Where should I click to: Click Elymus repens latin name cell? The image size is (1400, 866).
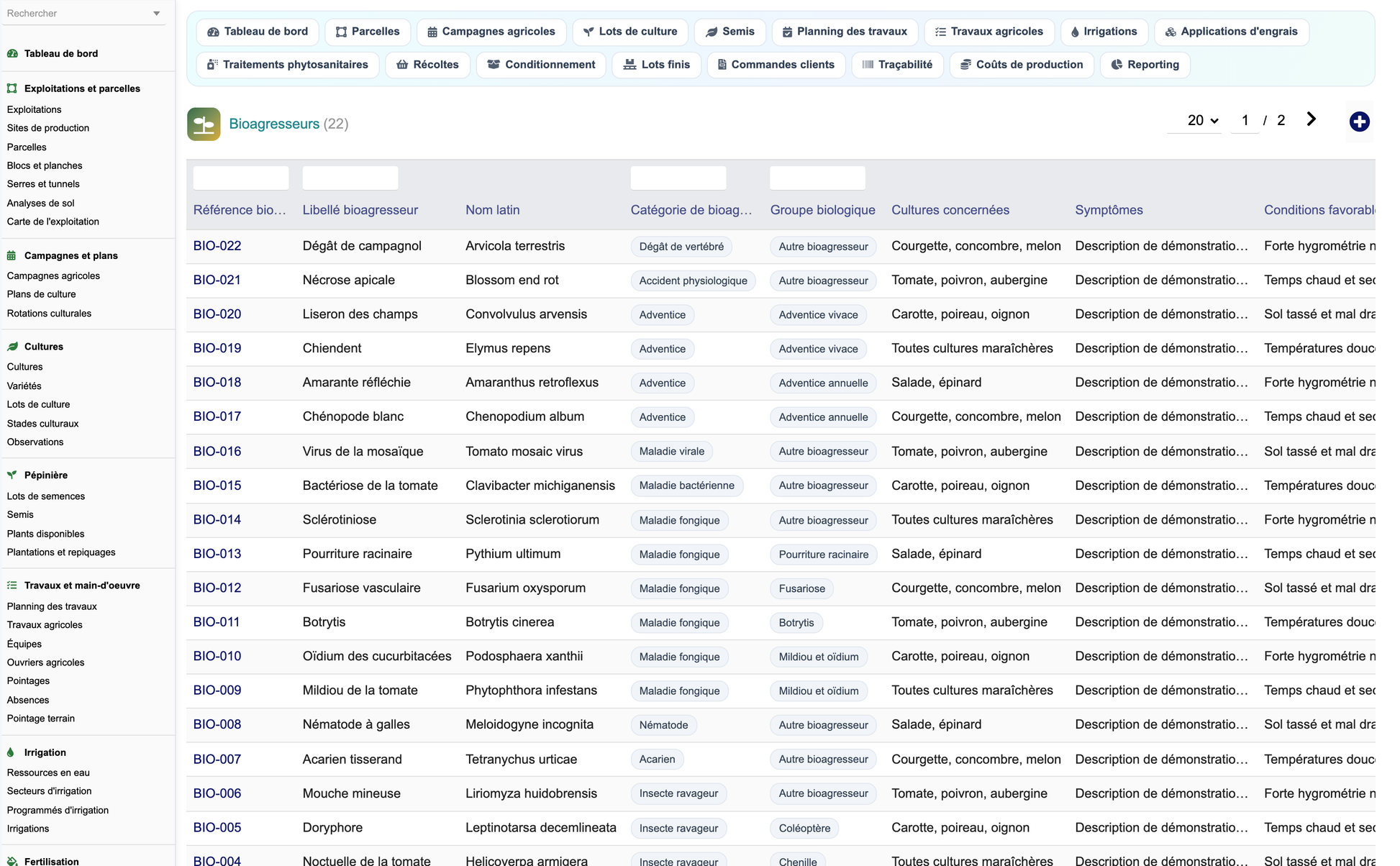point(508,348)
